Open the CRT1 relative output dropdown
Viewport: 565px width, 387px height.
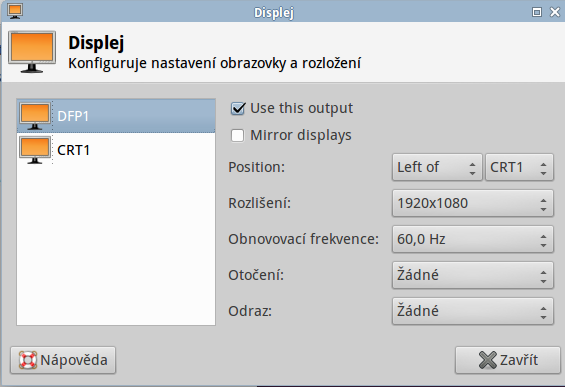tap(519, 168)
